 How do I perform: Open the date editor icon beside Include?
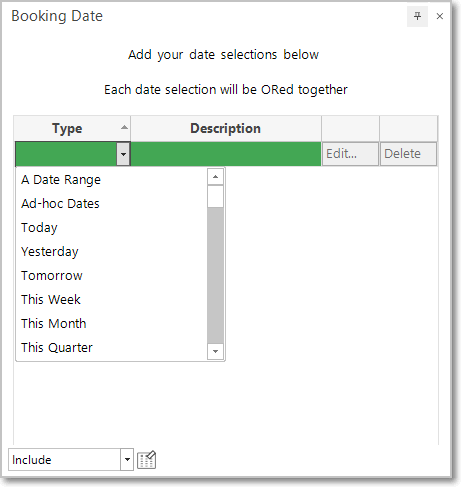pyautogui.click(x=147, y=460)
